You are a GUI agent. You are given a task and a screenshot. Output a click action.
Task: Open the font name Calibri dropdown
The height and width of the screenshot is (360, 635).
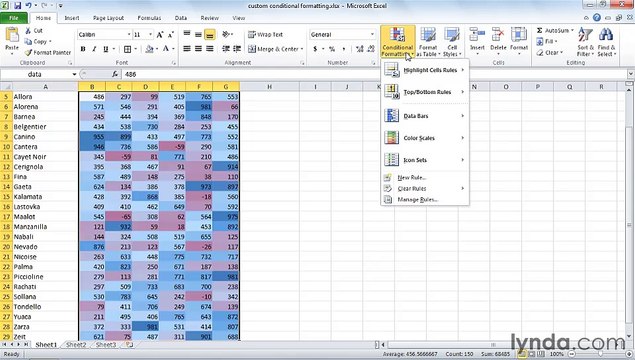point(129,34)
